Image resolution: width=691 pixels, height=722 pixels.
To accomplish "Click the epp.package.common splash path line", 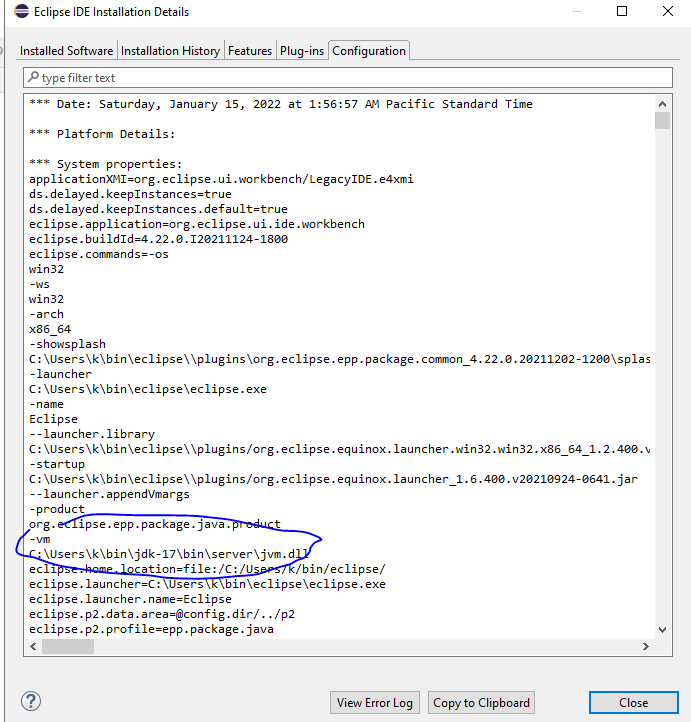I will (x=340, y=359).
